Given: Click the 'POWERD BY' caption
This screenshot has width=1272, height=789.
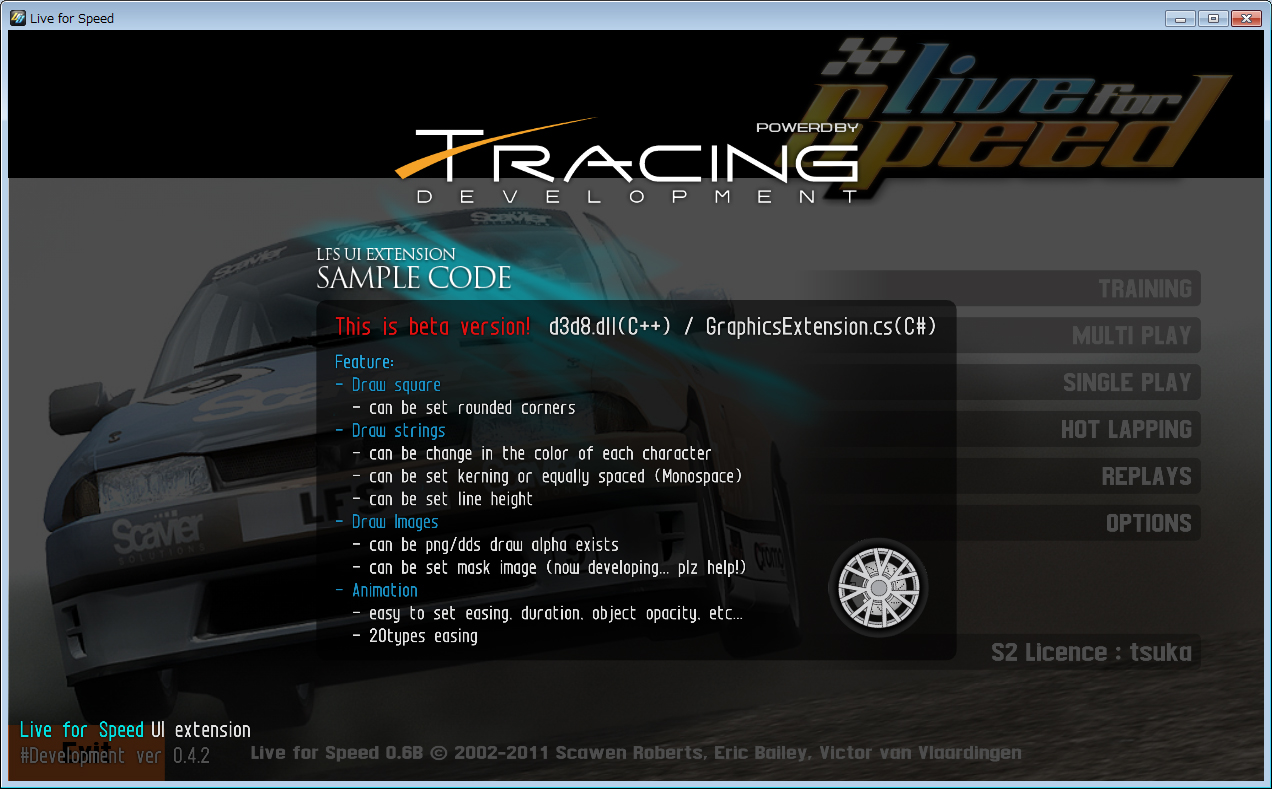Looking at the screenshot, I should point(807,127).
